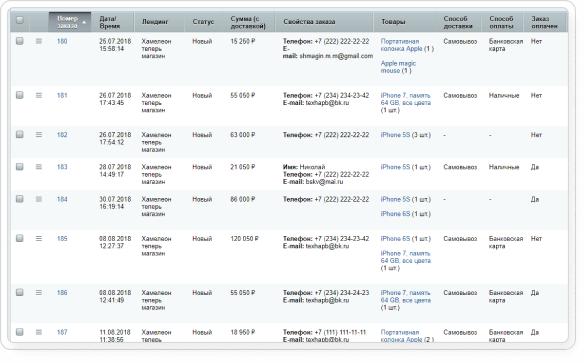Select the checkbox for order 186
586x363 pixels.
(19, 293)
